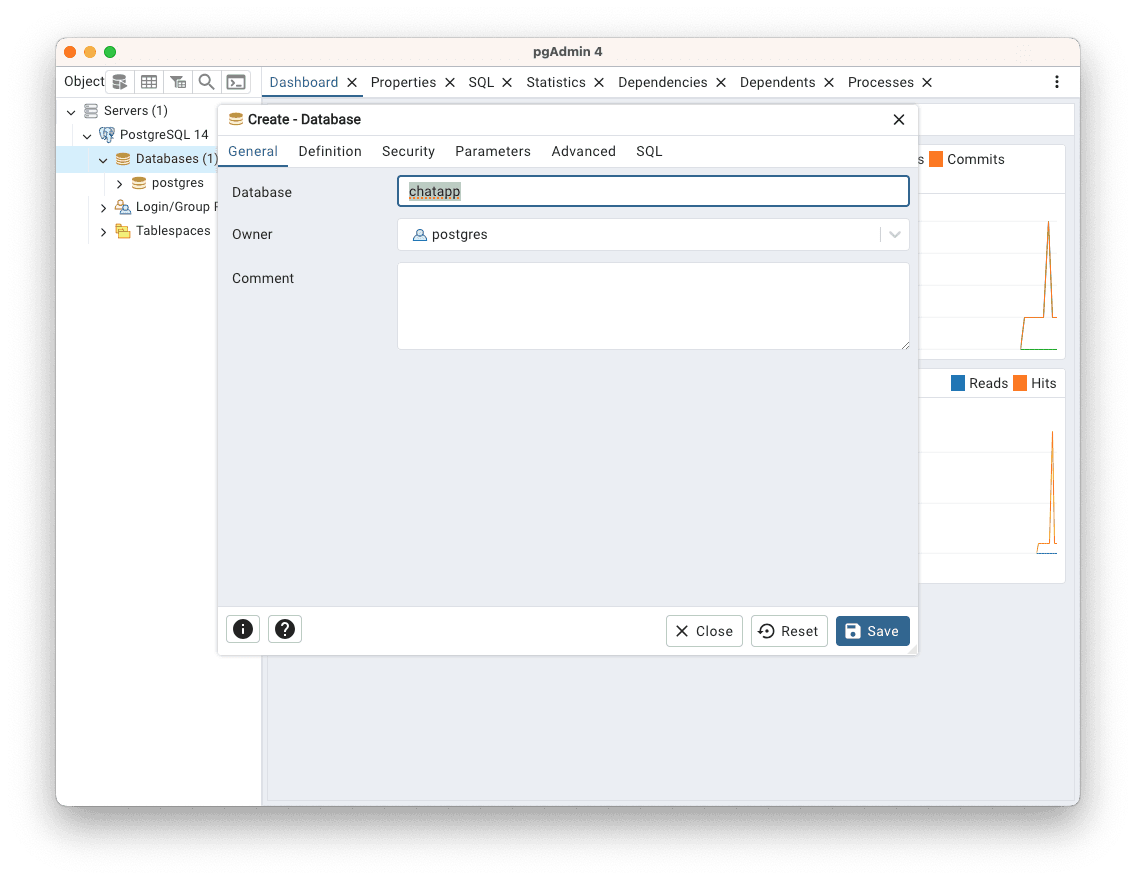The width and height of the screenshot is (1136, 880).
Task: Click the Object menu in toolbar
Action: tap(84, 81)
